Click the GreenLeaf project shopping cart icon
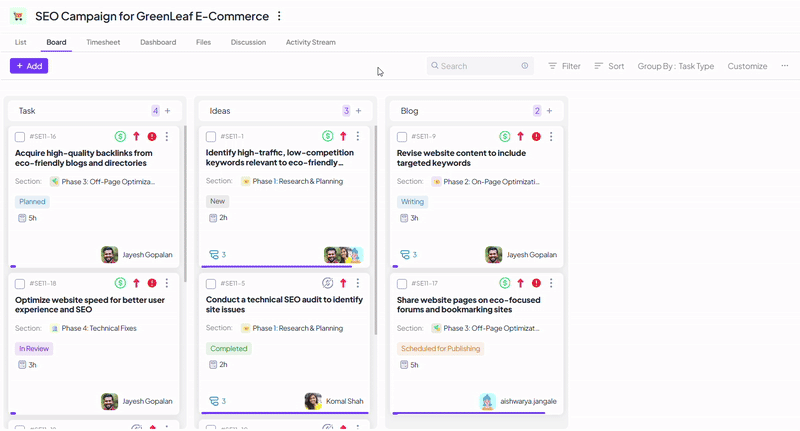 click(18, 16)
